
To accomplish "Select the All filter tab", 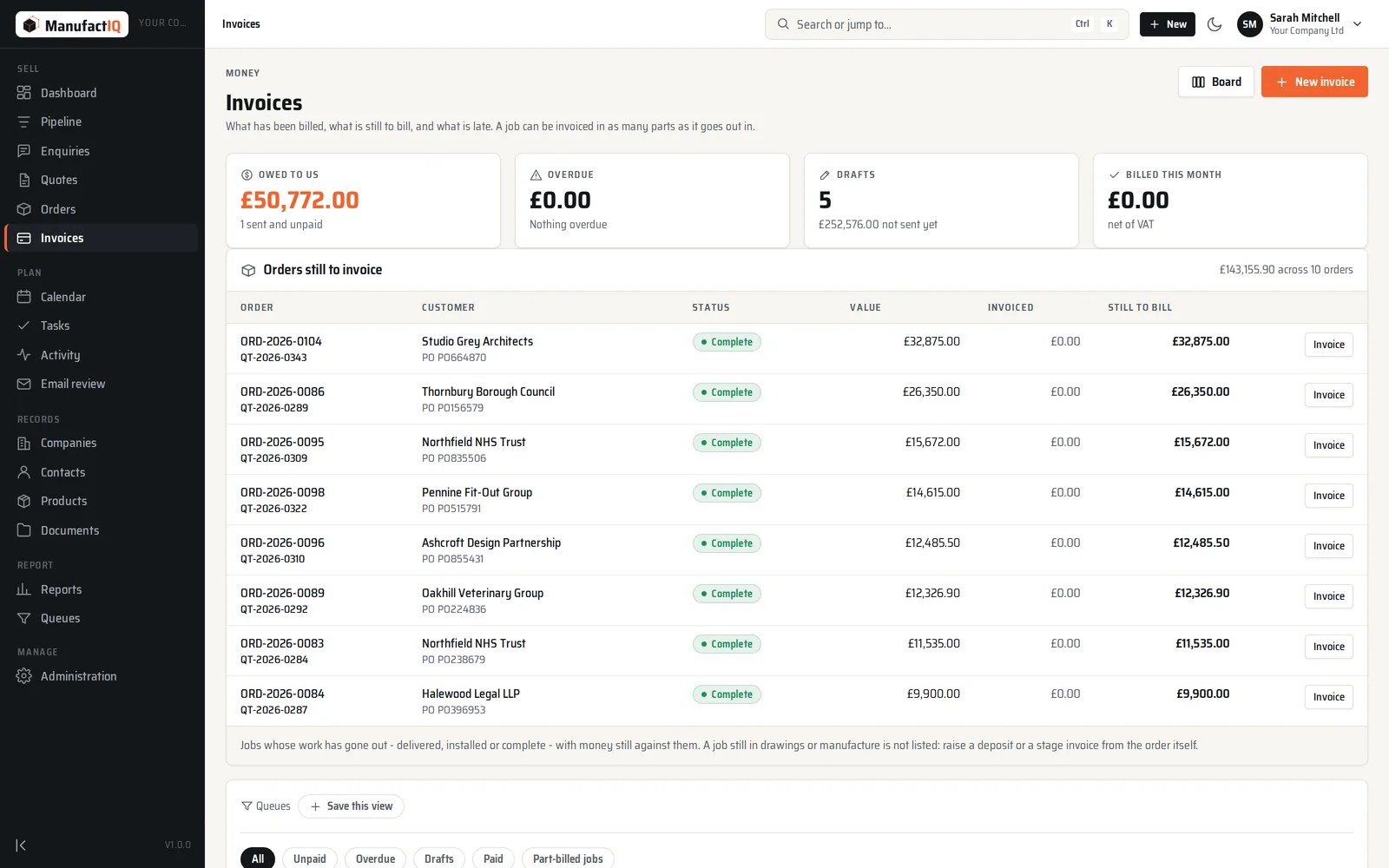I will [258, 858].
